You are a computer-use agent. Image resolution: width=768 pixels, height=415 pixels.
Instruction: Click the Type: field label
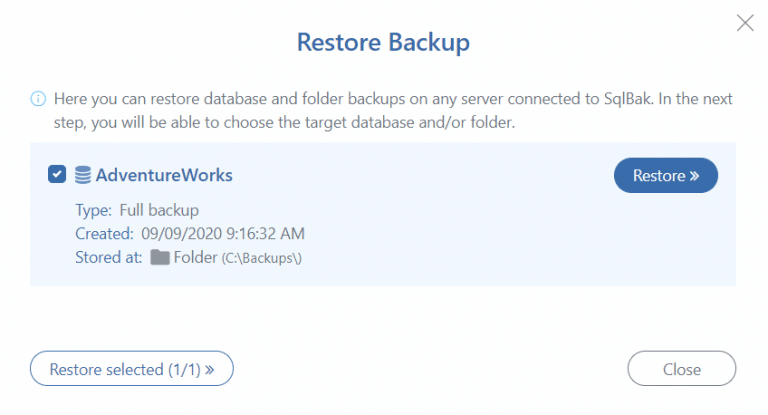pyautogui.click(x=94, y=210)
